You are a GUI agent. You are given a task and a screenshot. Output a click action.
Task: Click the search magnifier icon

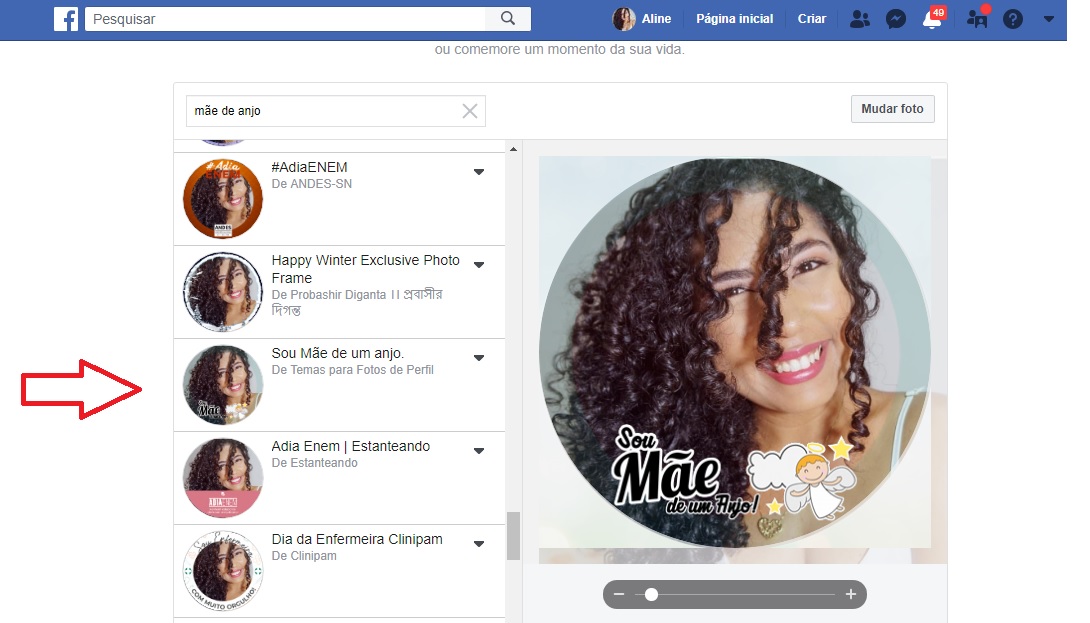pyautogui.click(x=508, y=18)
